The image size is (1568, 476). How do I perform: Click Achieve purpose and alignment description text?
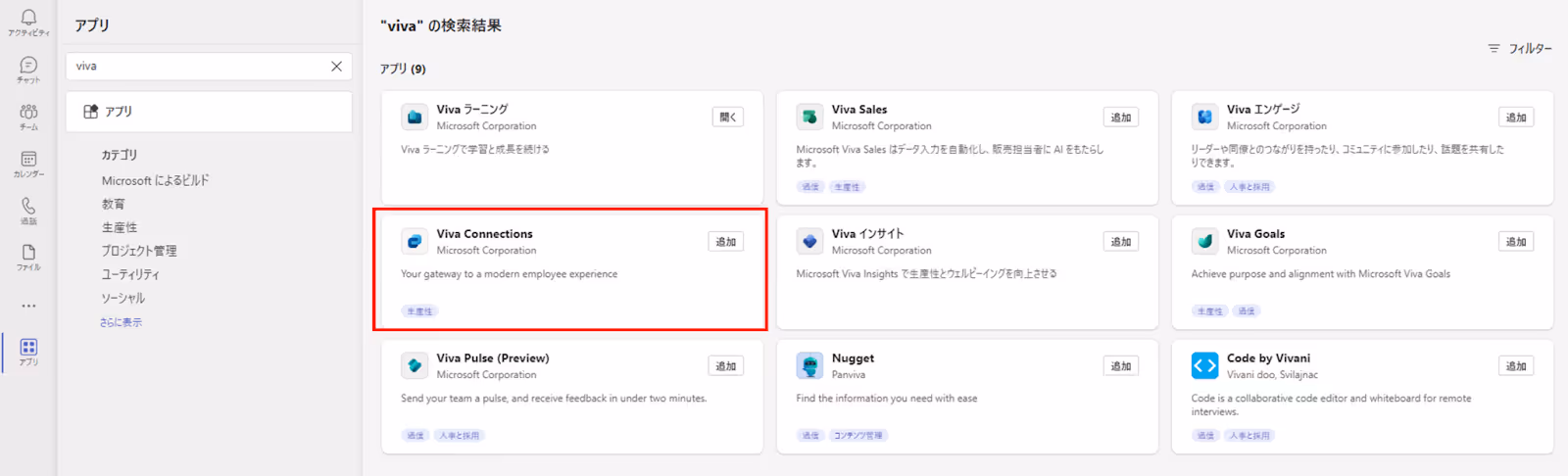pos(1321,274)
